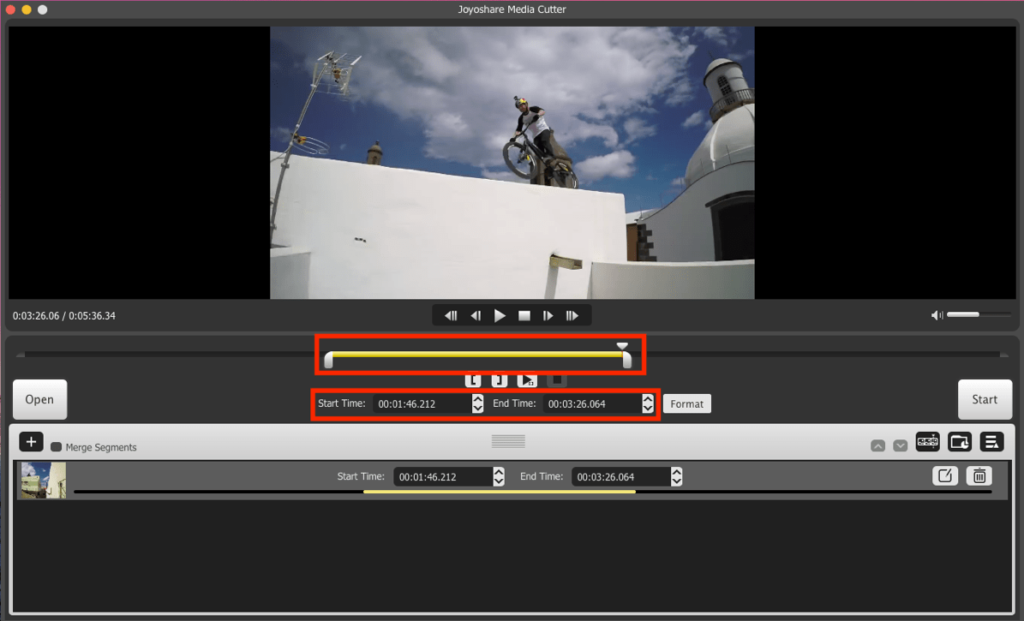The height and width of the screenshot is (621, 1024).
Task: Click the main End Time field
Action: click(592, 404)
